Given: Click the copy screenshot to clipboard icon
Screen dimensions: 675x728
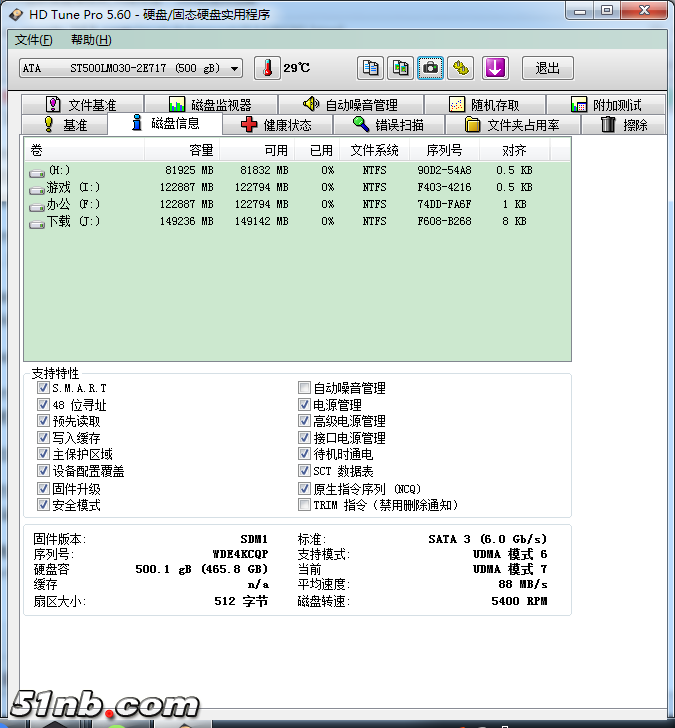Looking at the screenshot, I should pos(401,68).
